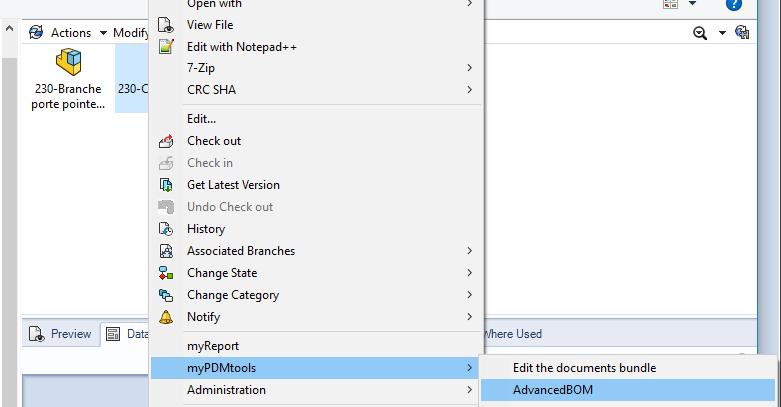Image resolution: width=781 pixels, height=407 pixels.
Task: Open the Administration submenu
Action: (226, 390)
